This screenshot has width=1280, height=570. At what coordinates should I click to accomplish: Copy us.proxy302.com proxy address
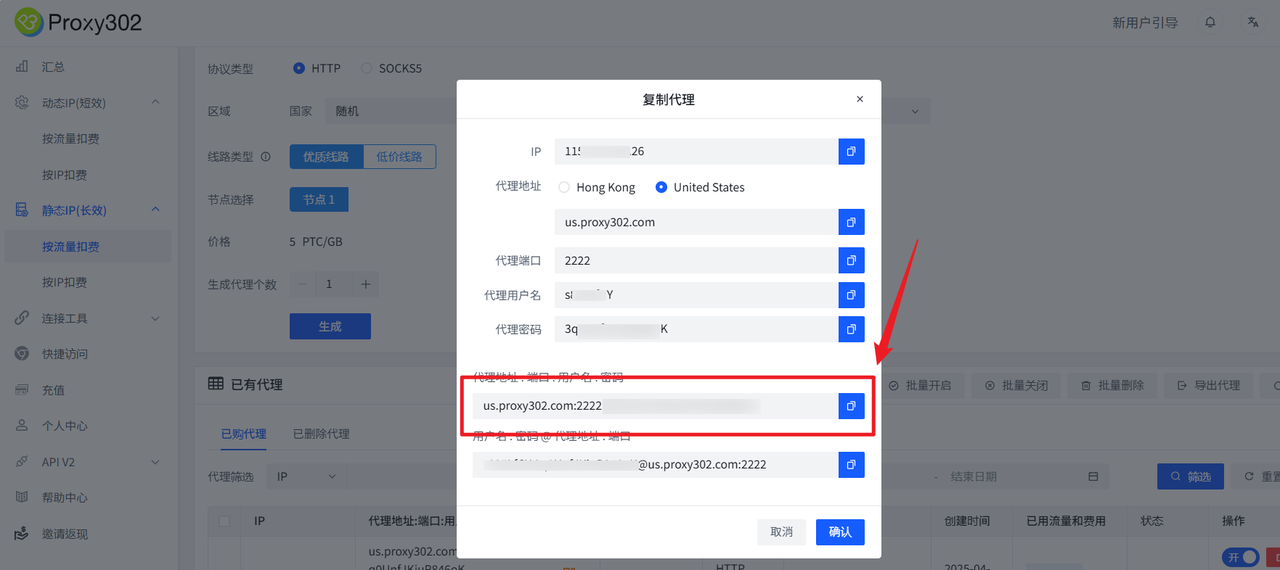851,222
